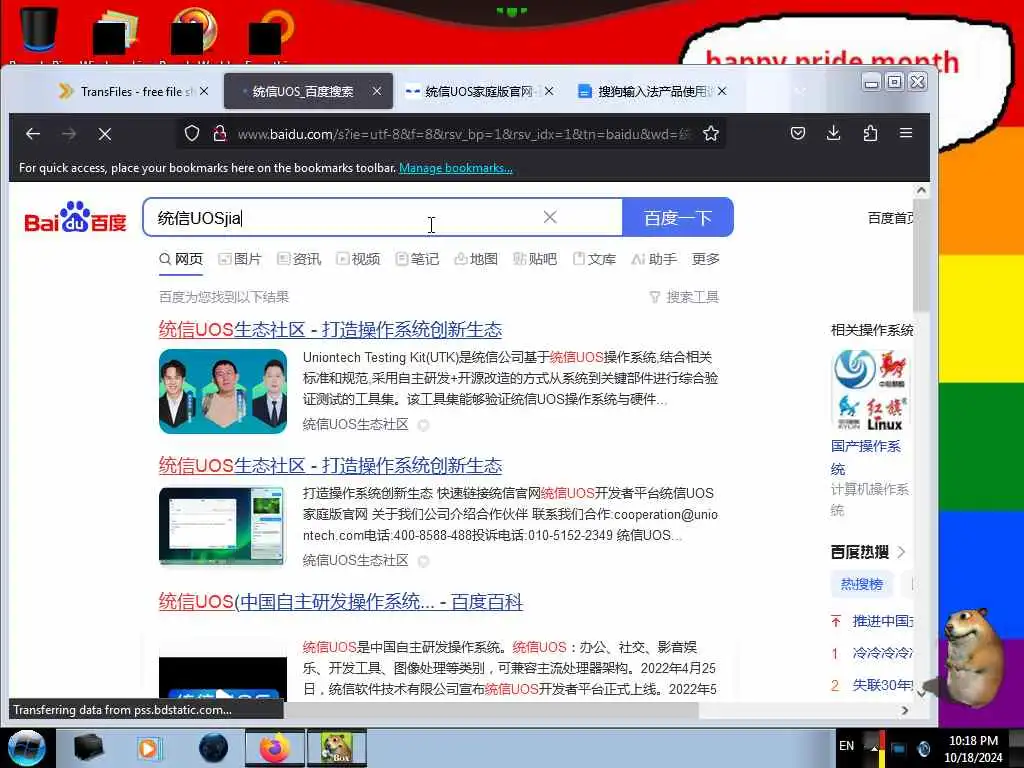This screenshot has width=1024, height=768.
Task: Open thumbnail with three men in suits
Action: coord(223,391)
